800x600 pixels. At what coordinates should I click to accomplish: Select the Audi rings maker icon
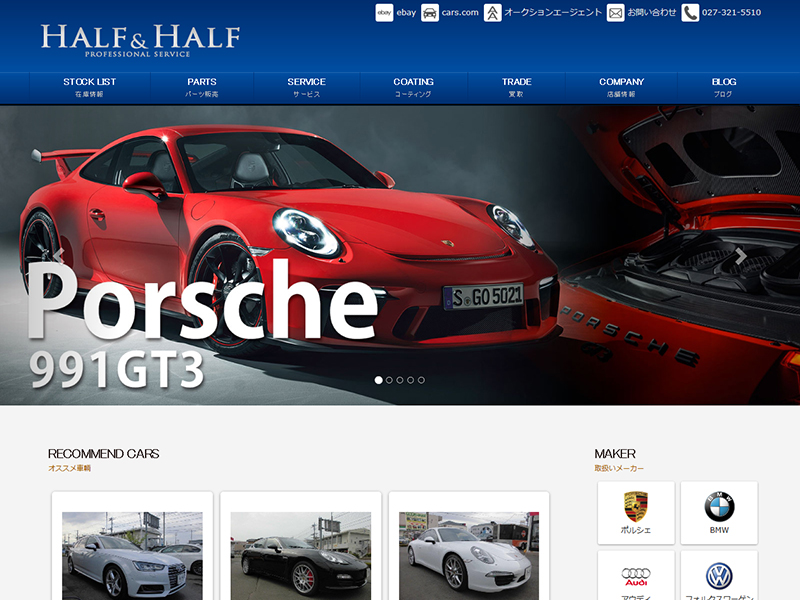[636, 577]
